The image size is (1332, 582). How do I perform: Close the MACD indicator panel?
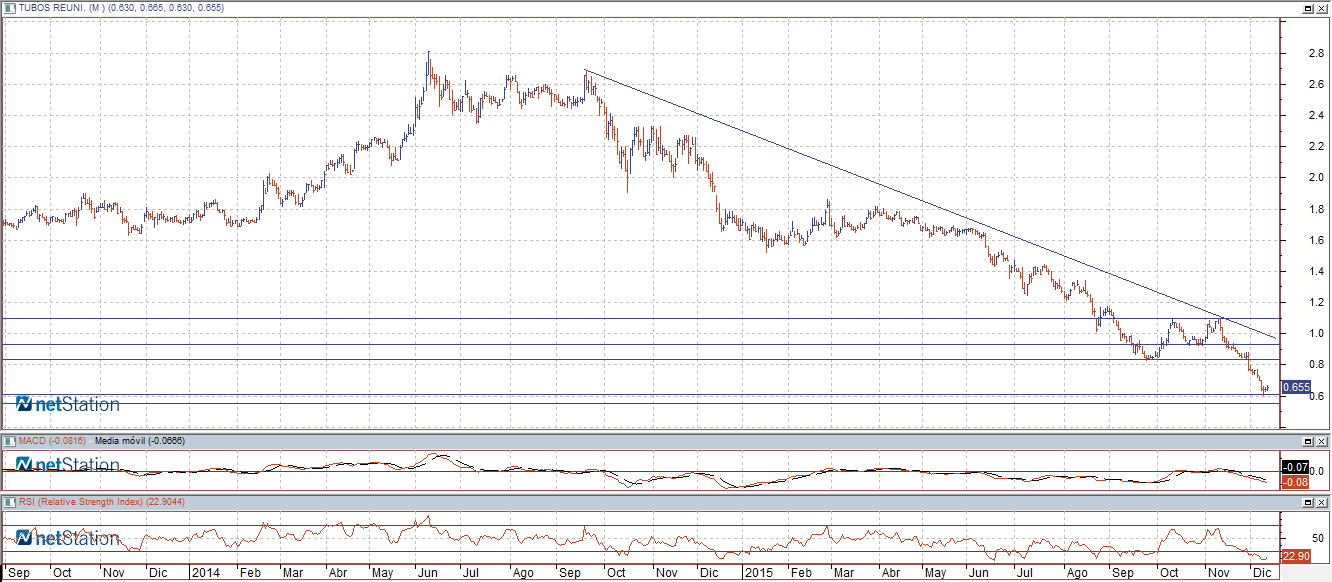(1322, 441)
